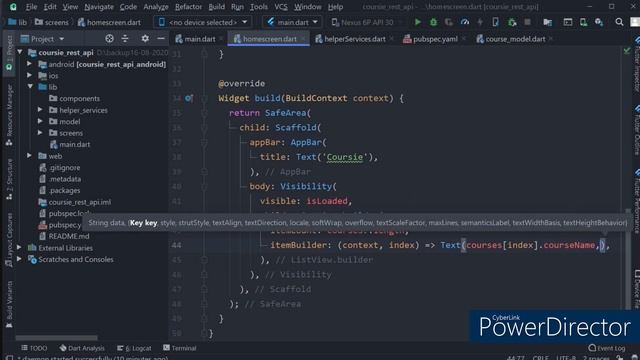This screenshot has width=640, height=360.
Task: Click the Search Everywhere magnifier icon
Action: 619,22
